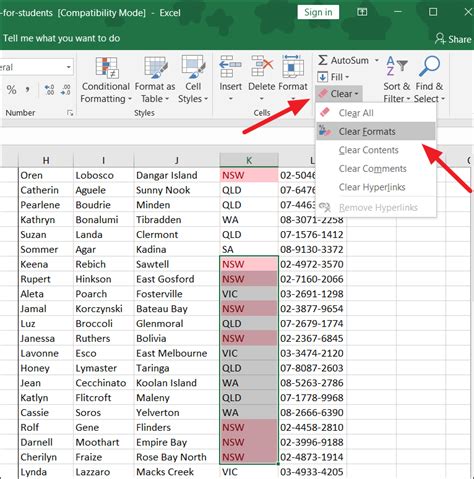The width and height of the screenshot is (474, 479).
Task: Click the NSW cell beside East Gosford
Action: [x=249, y=279]
